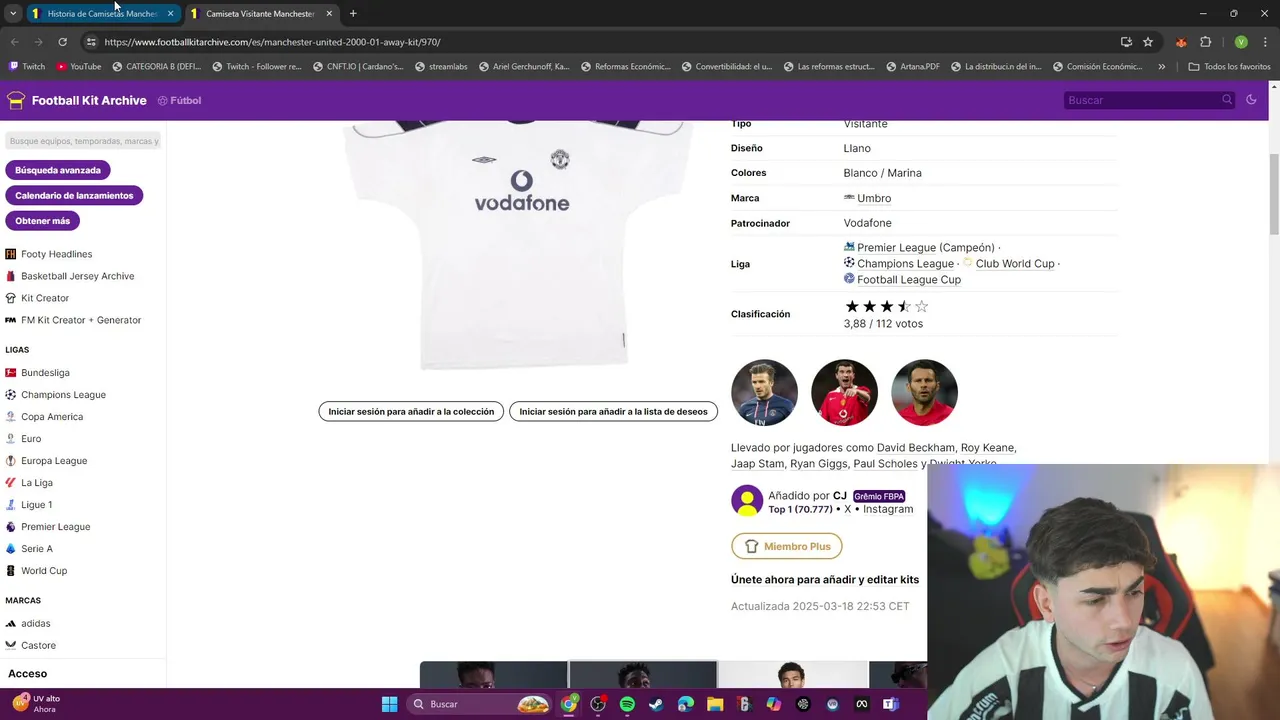The height and width of the screenshot is (720, 1280).
Task: Click Iniciar sesión para añadir a la colección
Action: tap(411, 411)
